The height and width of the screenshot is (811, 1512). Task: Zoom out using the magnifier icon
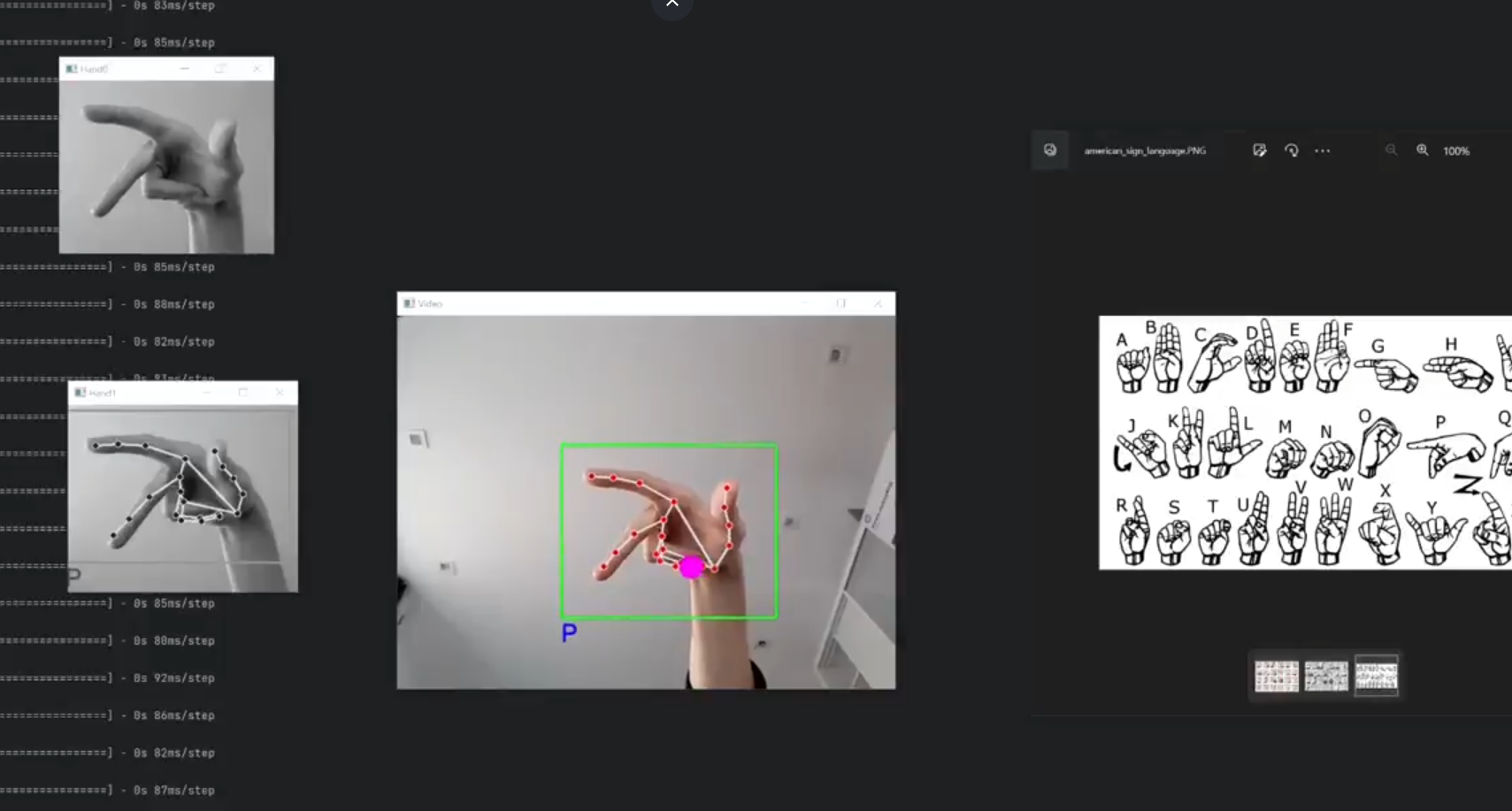tap(1391, 150)
